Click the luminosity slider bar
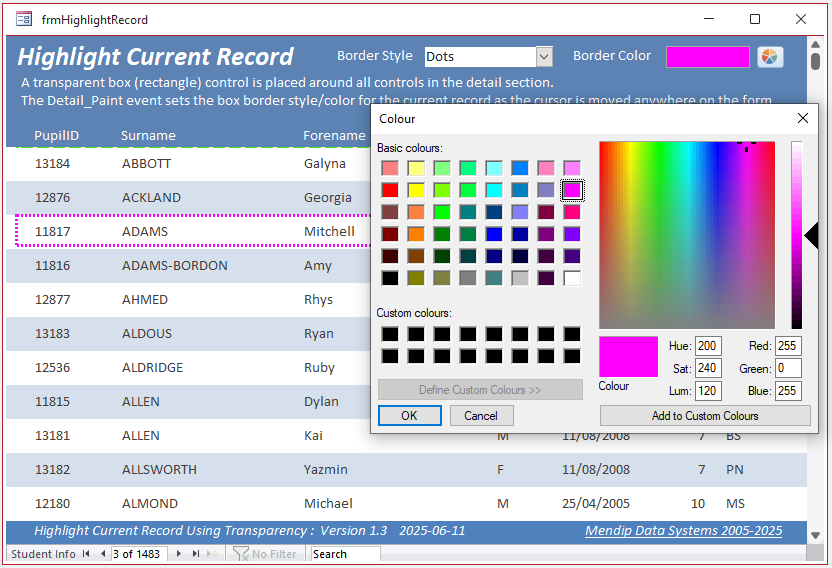Screen dimensions: 832x568 (x=796, y=235)
